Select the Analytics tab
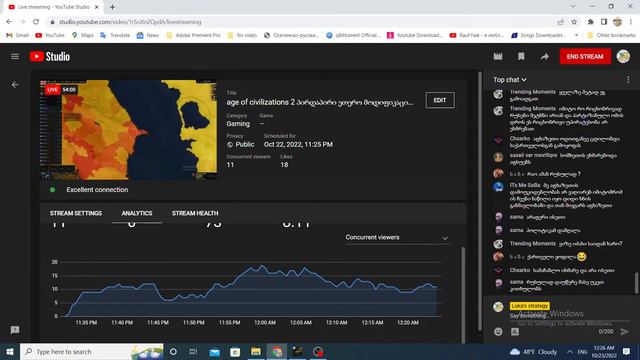 [x=137, y=213]
